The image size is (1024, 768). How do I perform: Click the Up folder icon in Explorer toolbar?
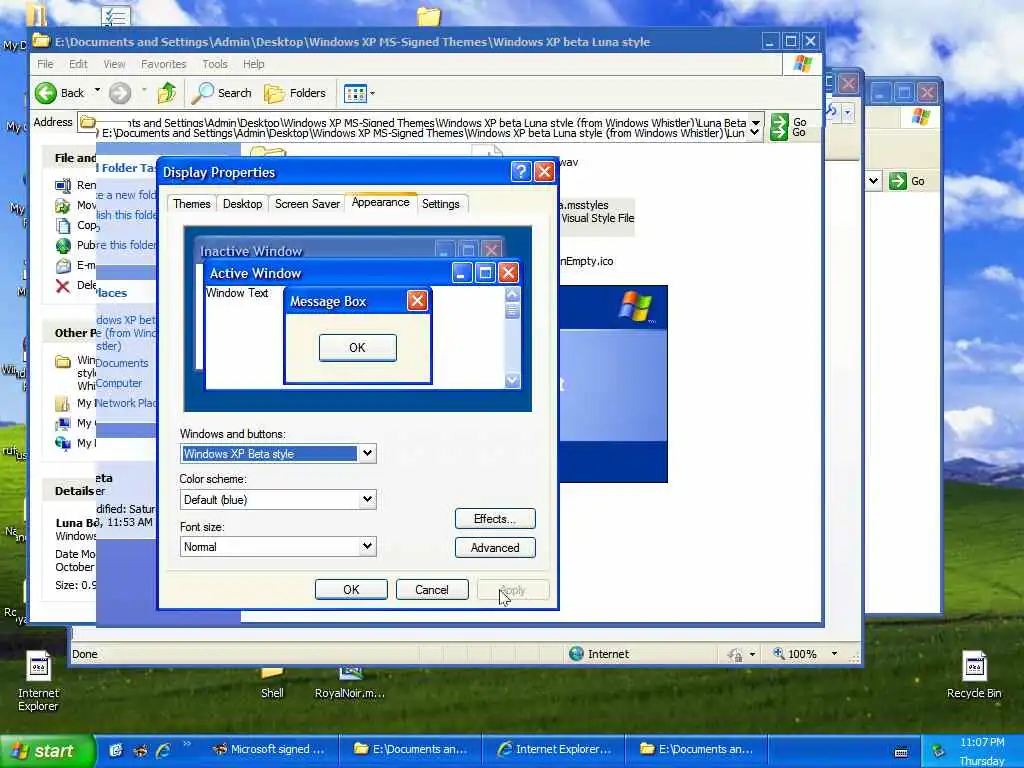(x=167, y=93)
